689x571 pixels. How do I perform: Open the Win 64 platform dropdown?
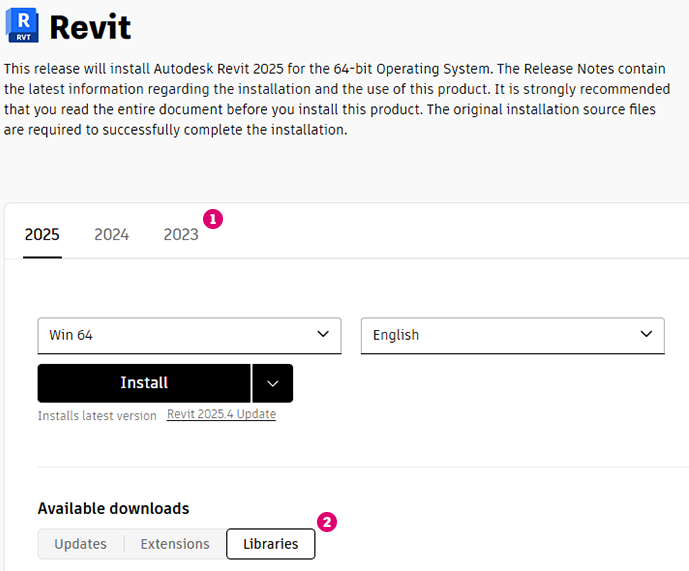189,335
